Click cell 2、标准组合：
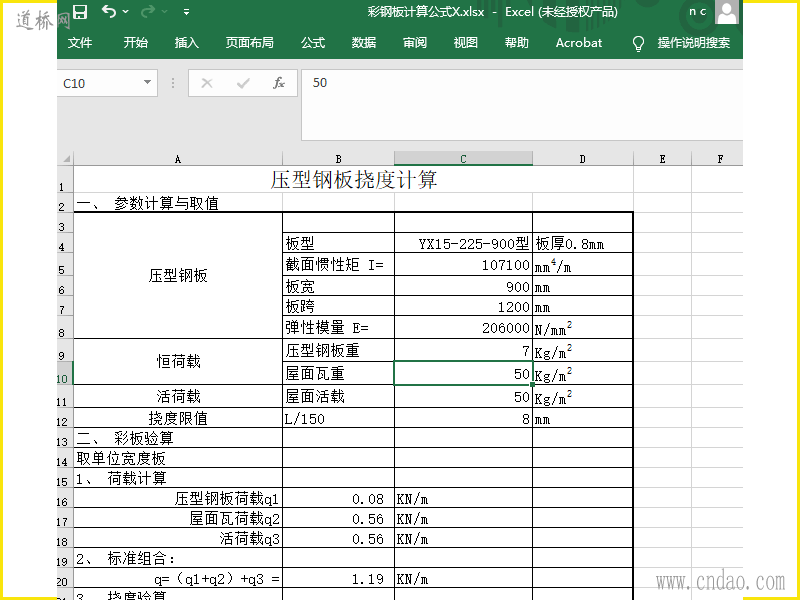Image resolution: width=800 pixels, height=600 pixels. click(x=178, y=558)
